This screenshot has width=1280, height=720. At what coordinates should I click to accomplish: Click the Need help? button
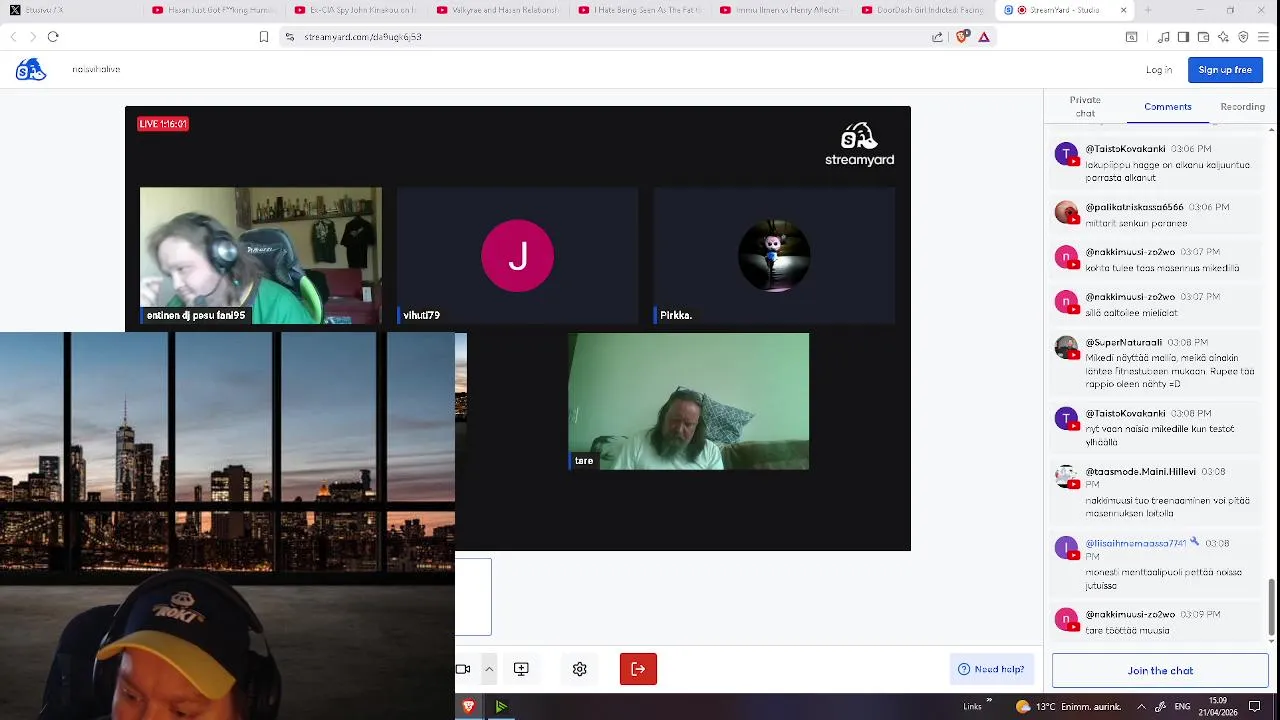[x=991, y=669]
